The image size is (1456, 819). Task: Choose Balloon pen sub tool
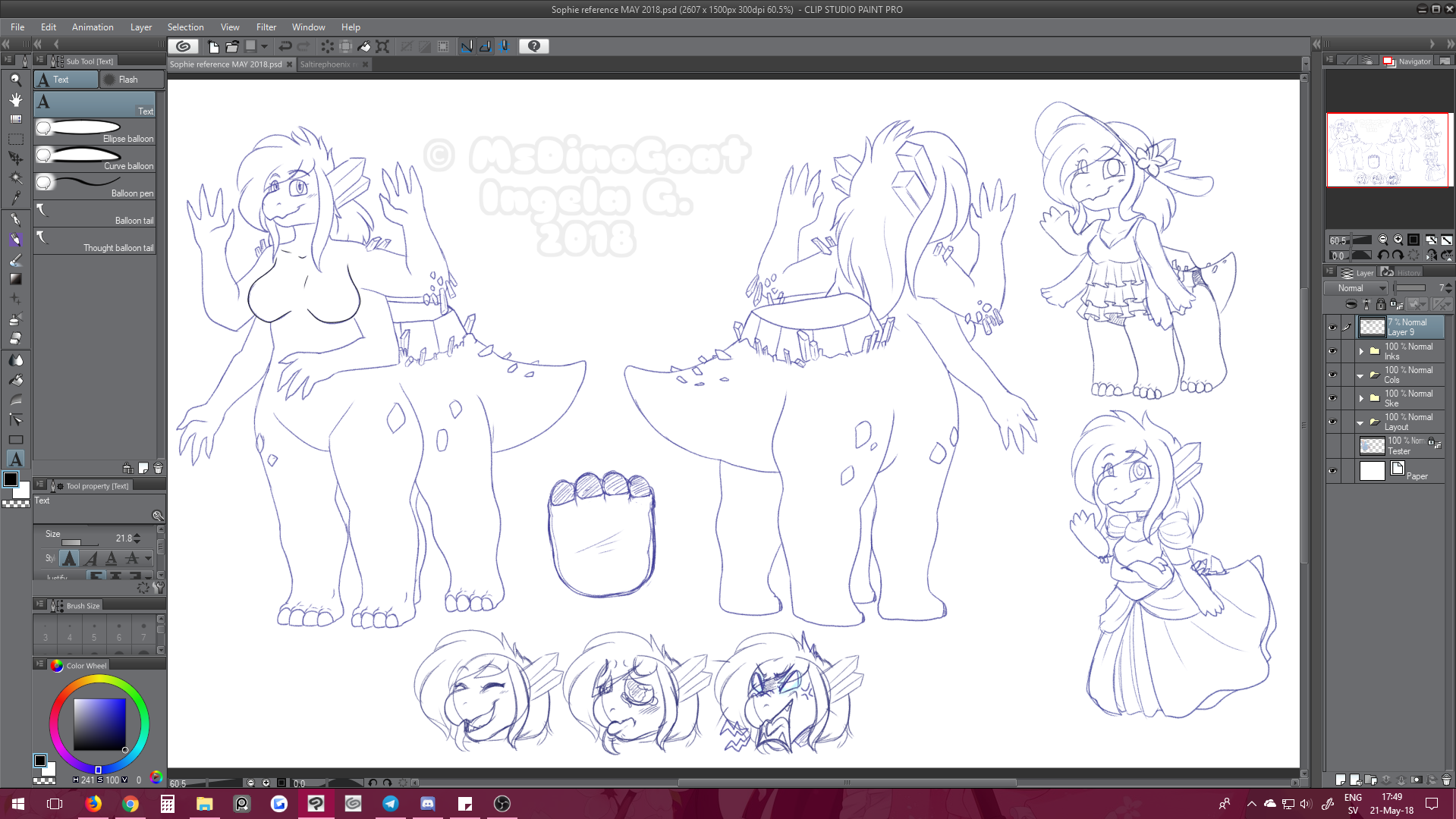coord(95,187)
